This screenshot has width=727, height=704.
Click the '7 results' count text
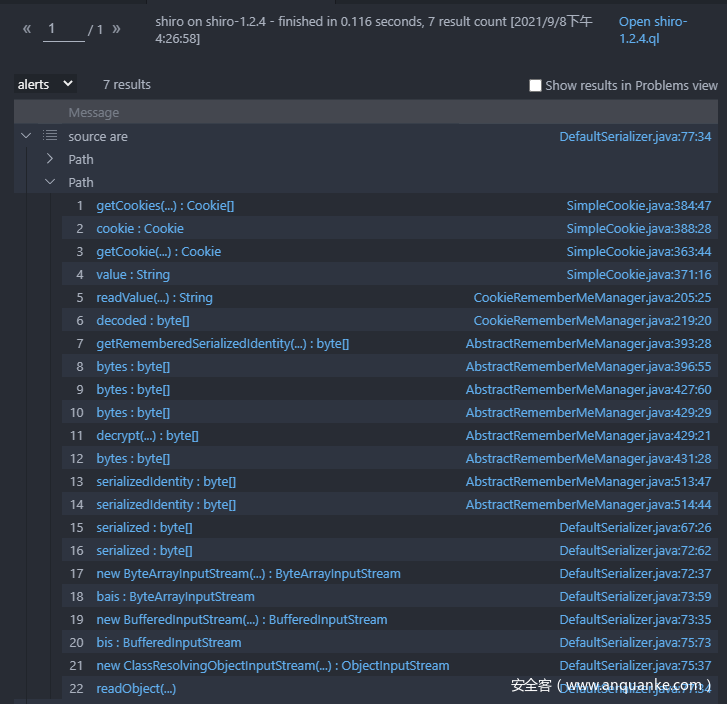[127, 84]
